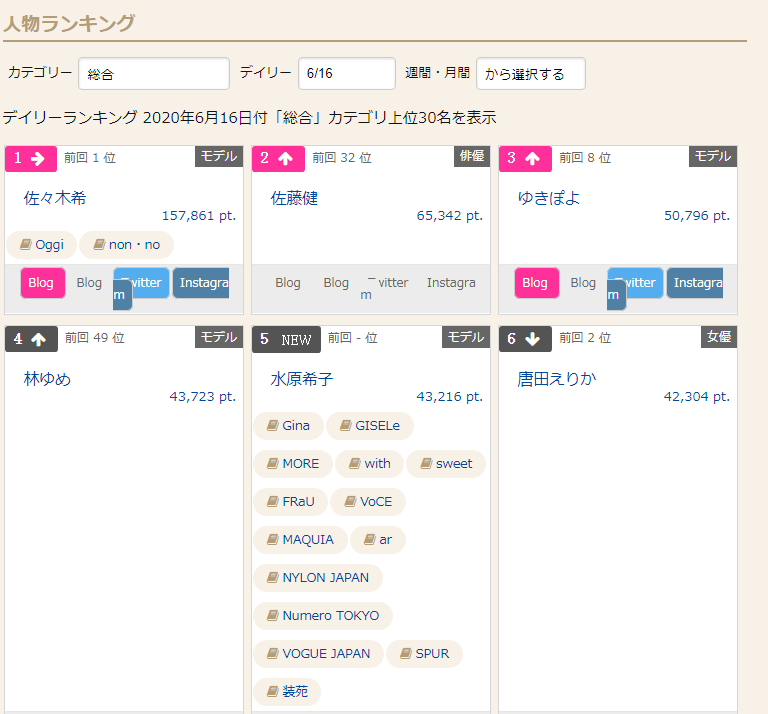Open 佐々木希's Instagram button
This screenshot has height=714, width=768.
click(x=201, y=283)
